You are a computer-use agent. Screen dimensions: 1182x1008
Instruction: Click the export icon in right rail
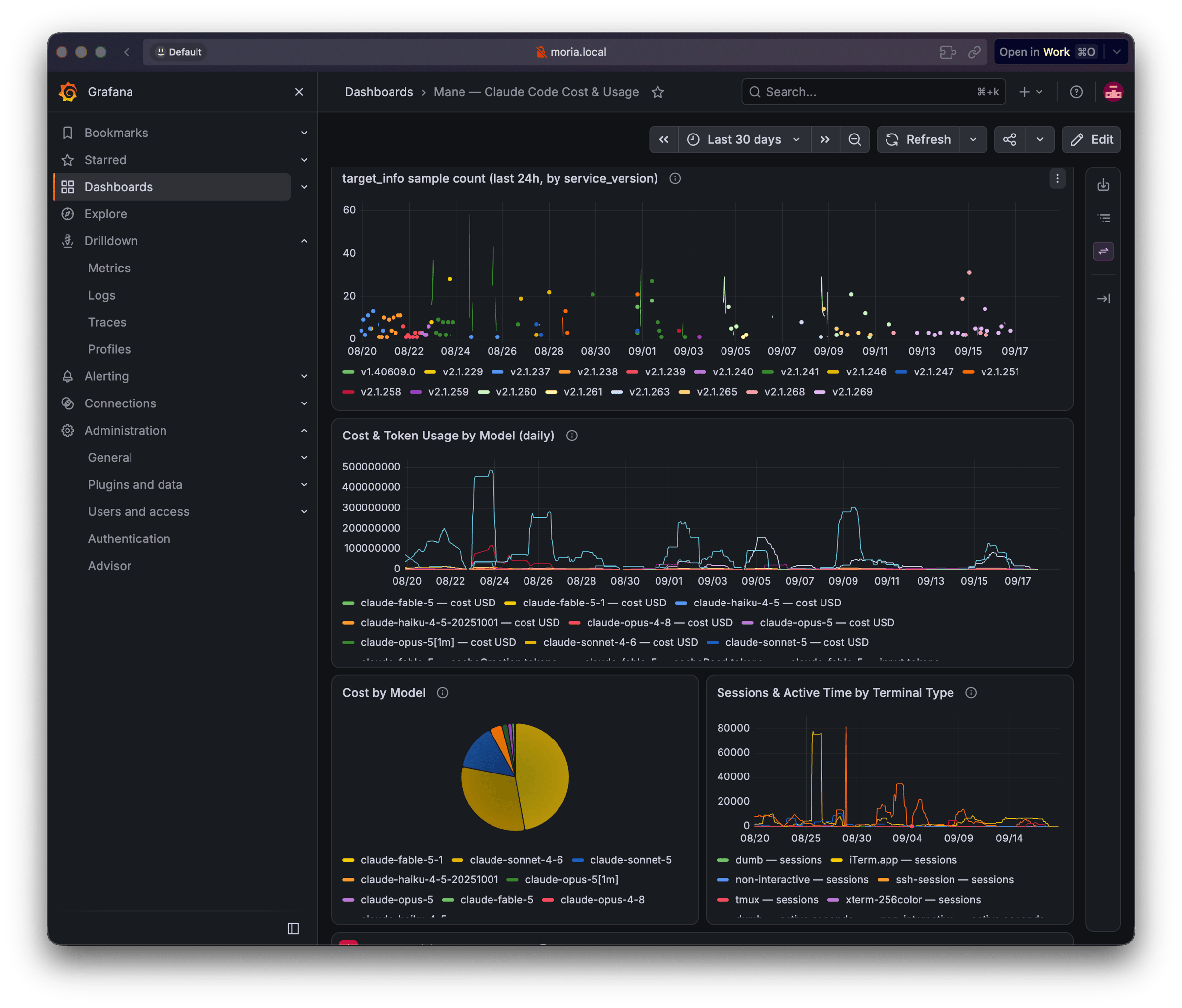(1103, 185)
